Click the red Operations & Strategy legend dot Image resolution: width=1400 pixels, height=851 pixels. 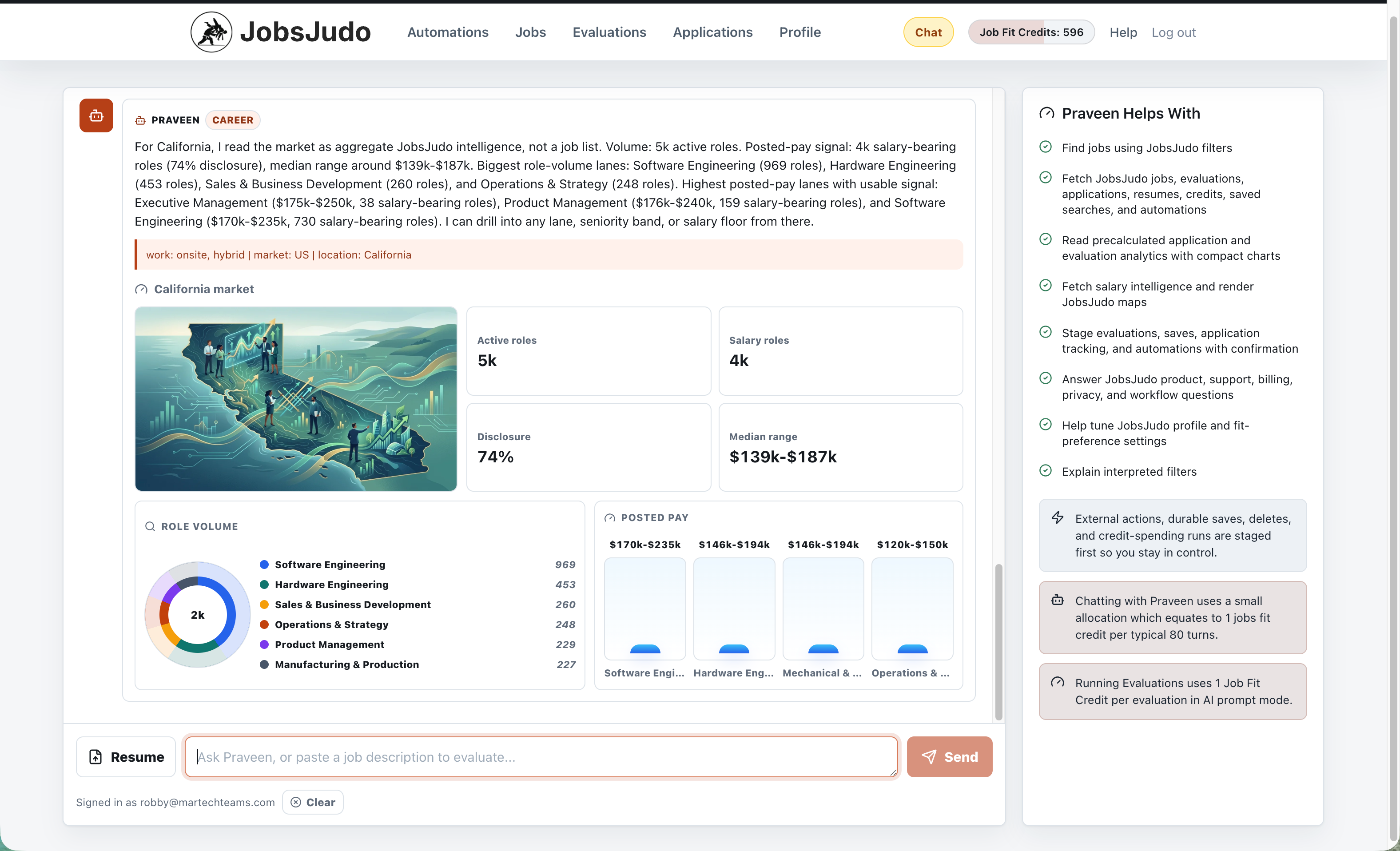click(x=264, y=624)
